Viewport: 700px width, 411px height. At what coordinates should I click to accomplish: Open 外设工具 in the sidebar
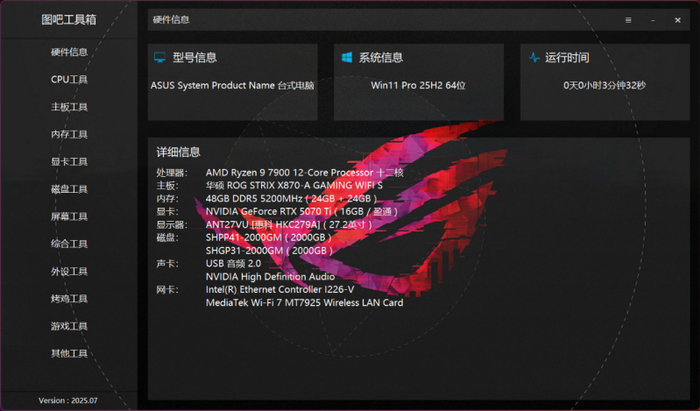[x=69, y=271]
